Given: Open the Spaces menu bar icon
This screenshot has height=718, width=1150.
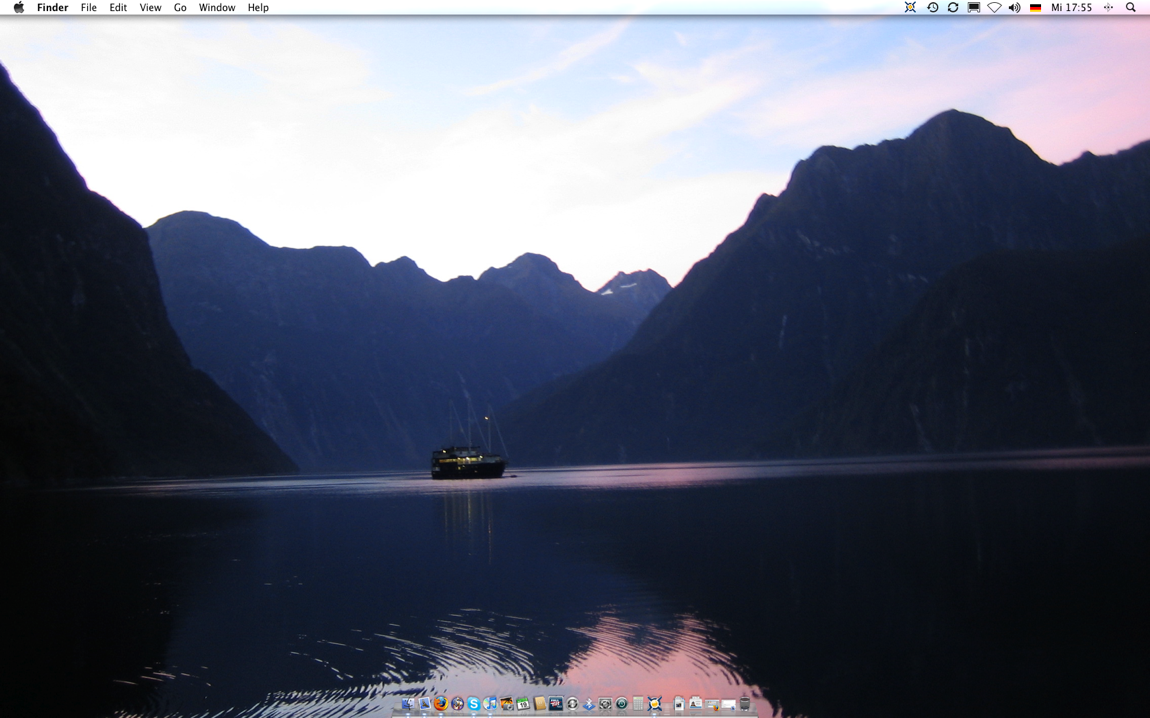Looking at the screenshot, I should (x=1108, y=8).
